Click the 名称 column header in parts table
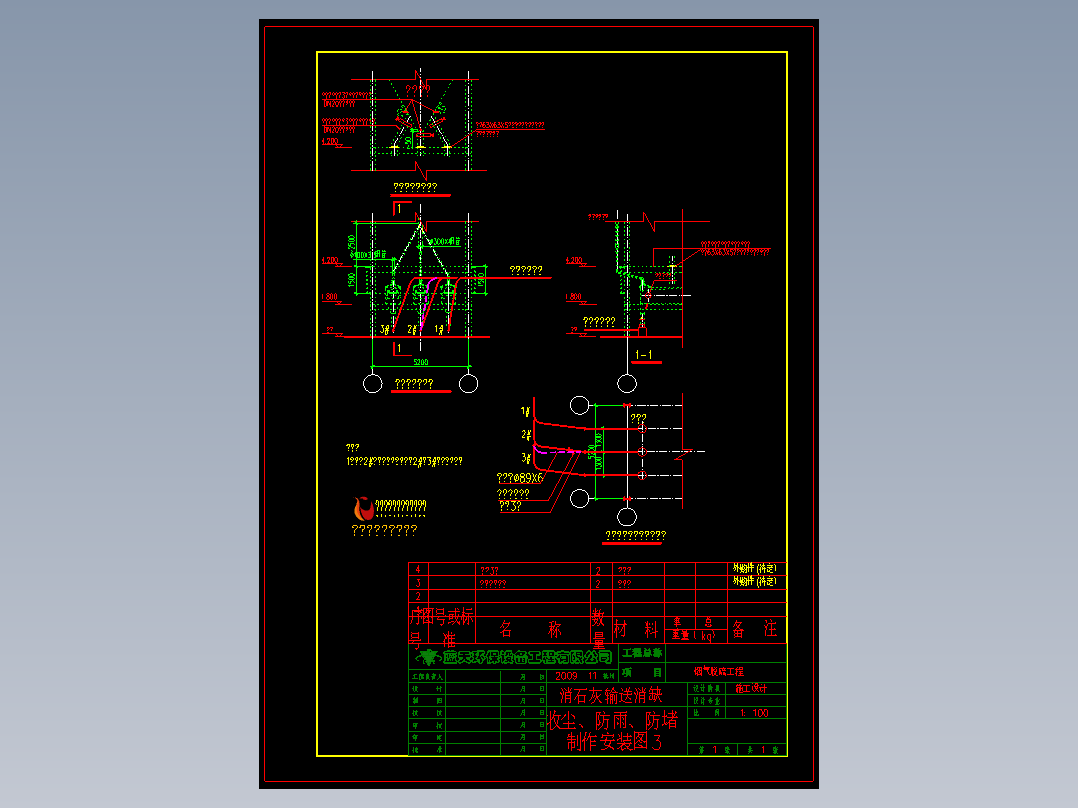The height and width of the screenshot is (808, 1078). [x=530, y=629]
